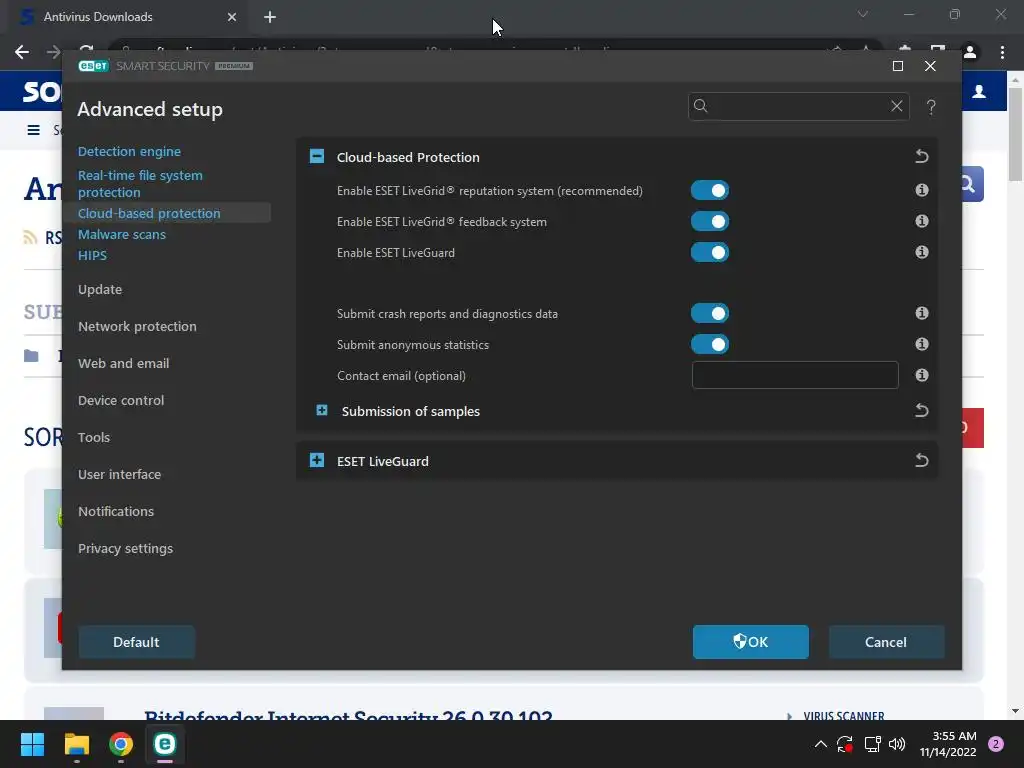The width and height of the screenshot is (1024, 768).
Task: Click the info icon for Contact email
Action: (921, 376)
